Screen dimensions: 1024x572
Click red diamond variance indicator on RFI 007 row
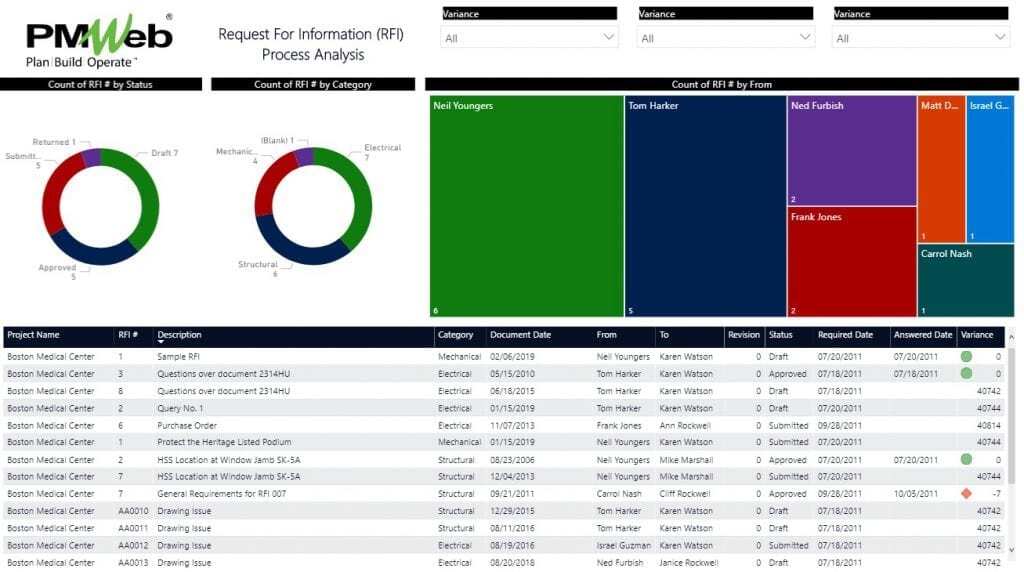tap(967, 494)
